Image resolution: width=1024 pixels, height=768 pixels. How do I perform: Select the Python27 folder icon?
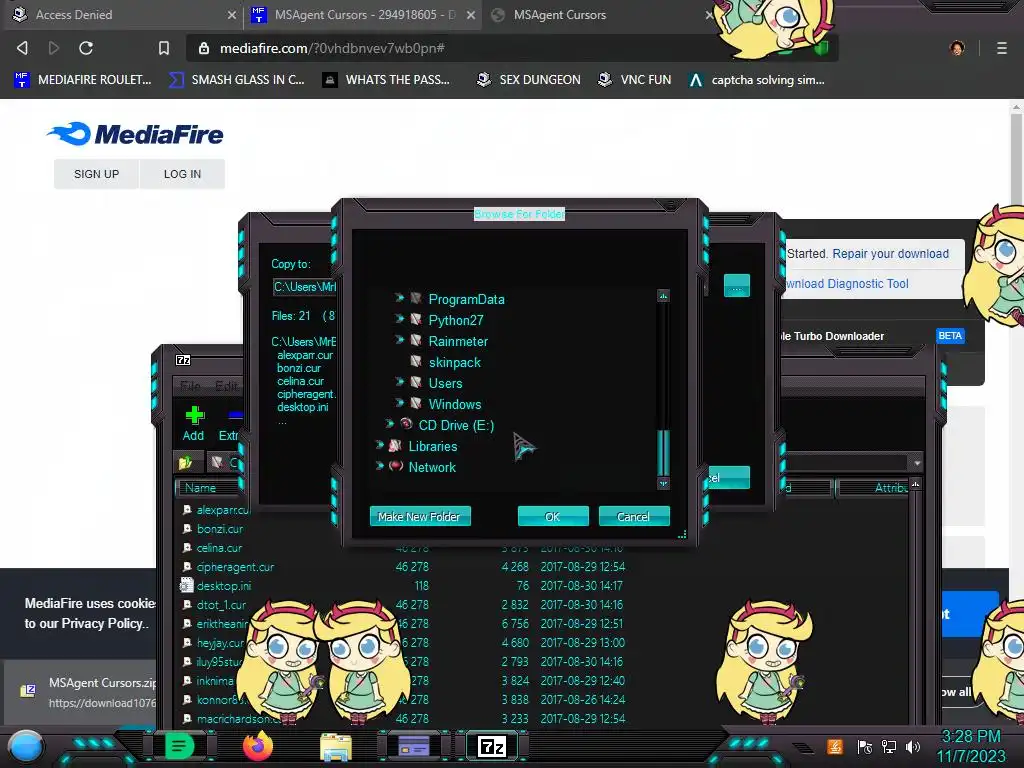click(x=416, y=319)
